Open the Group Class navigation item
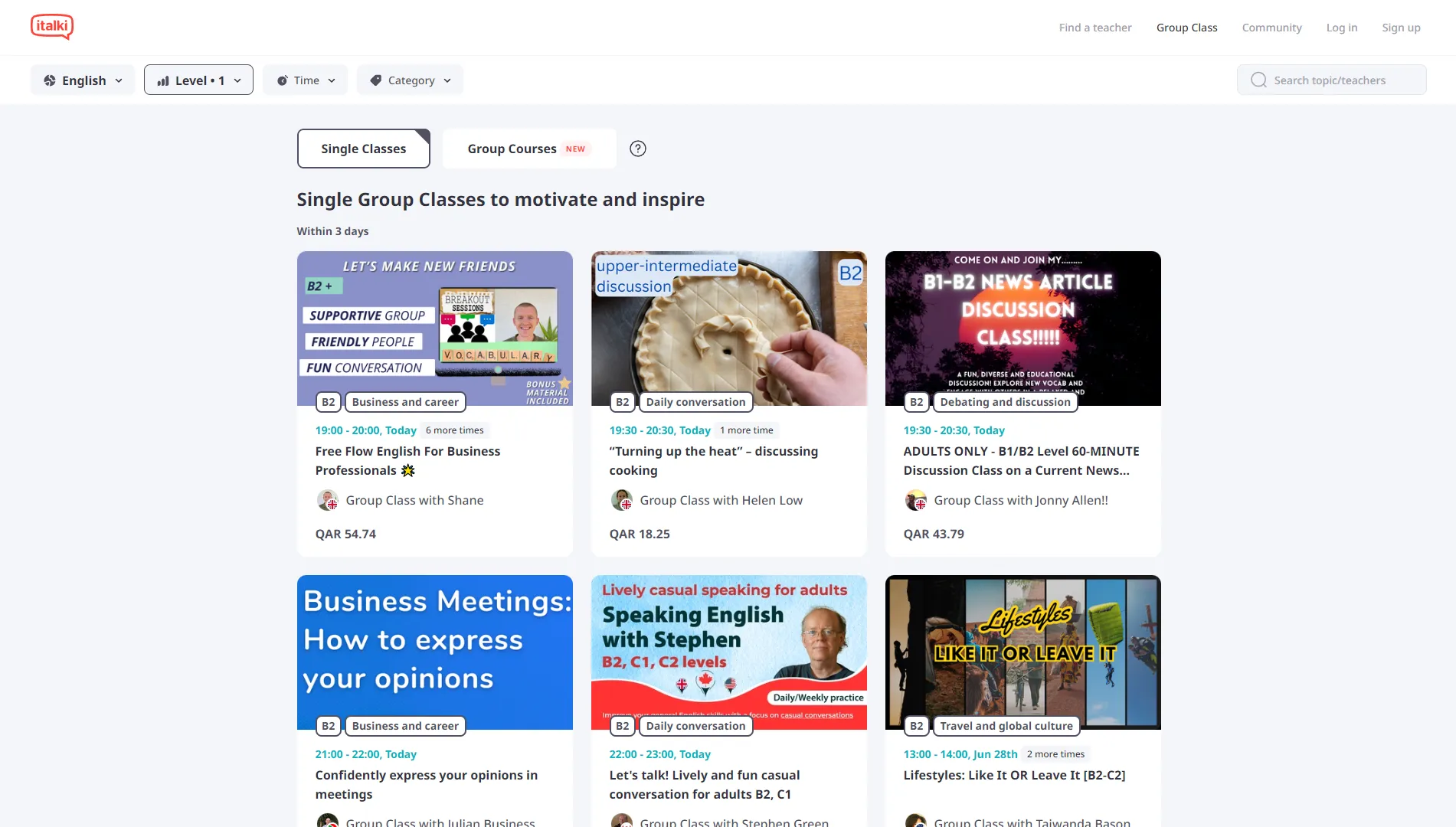 pyautogui.click(x=1186, y=28)
